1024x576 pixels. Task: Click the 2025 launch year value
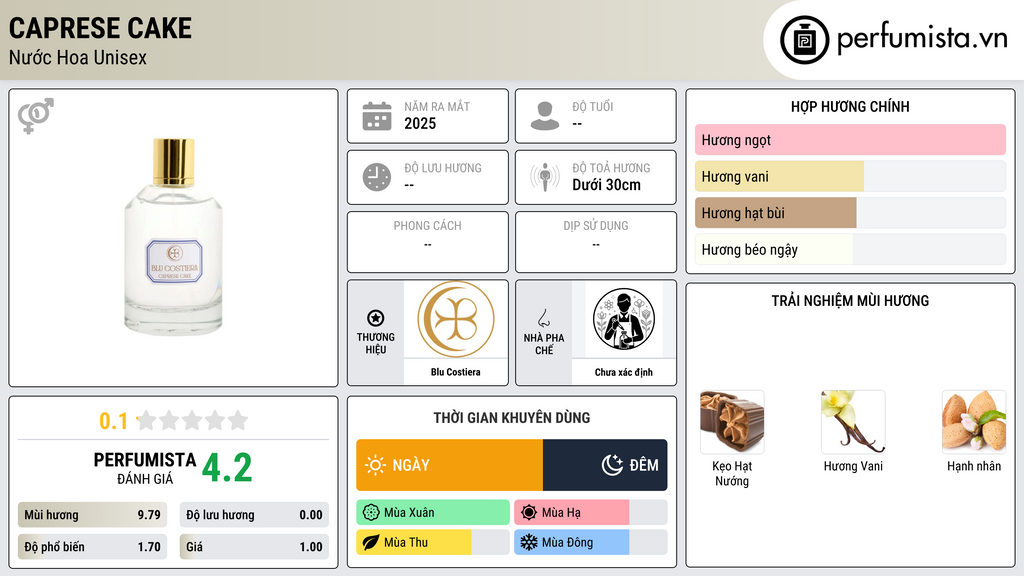420,123
